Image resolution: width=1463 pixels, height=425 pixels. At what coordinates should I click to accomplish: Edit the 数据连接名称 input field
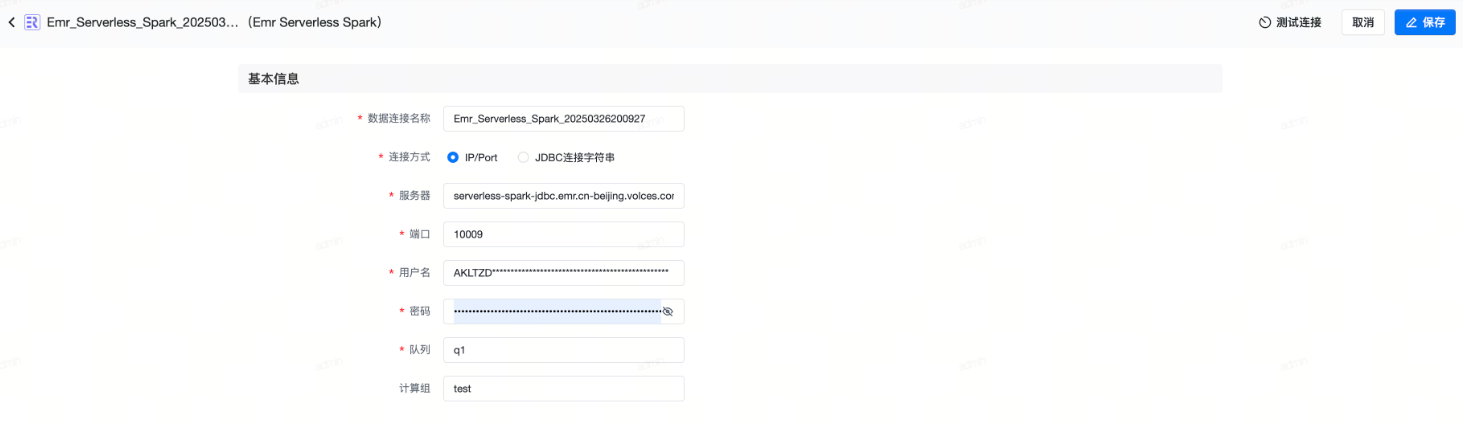pos(564,119)
